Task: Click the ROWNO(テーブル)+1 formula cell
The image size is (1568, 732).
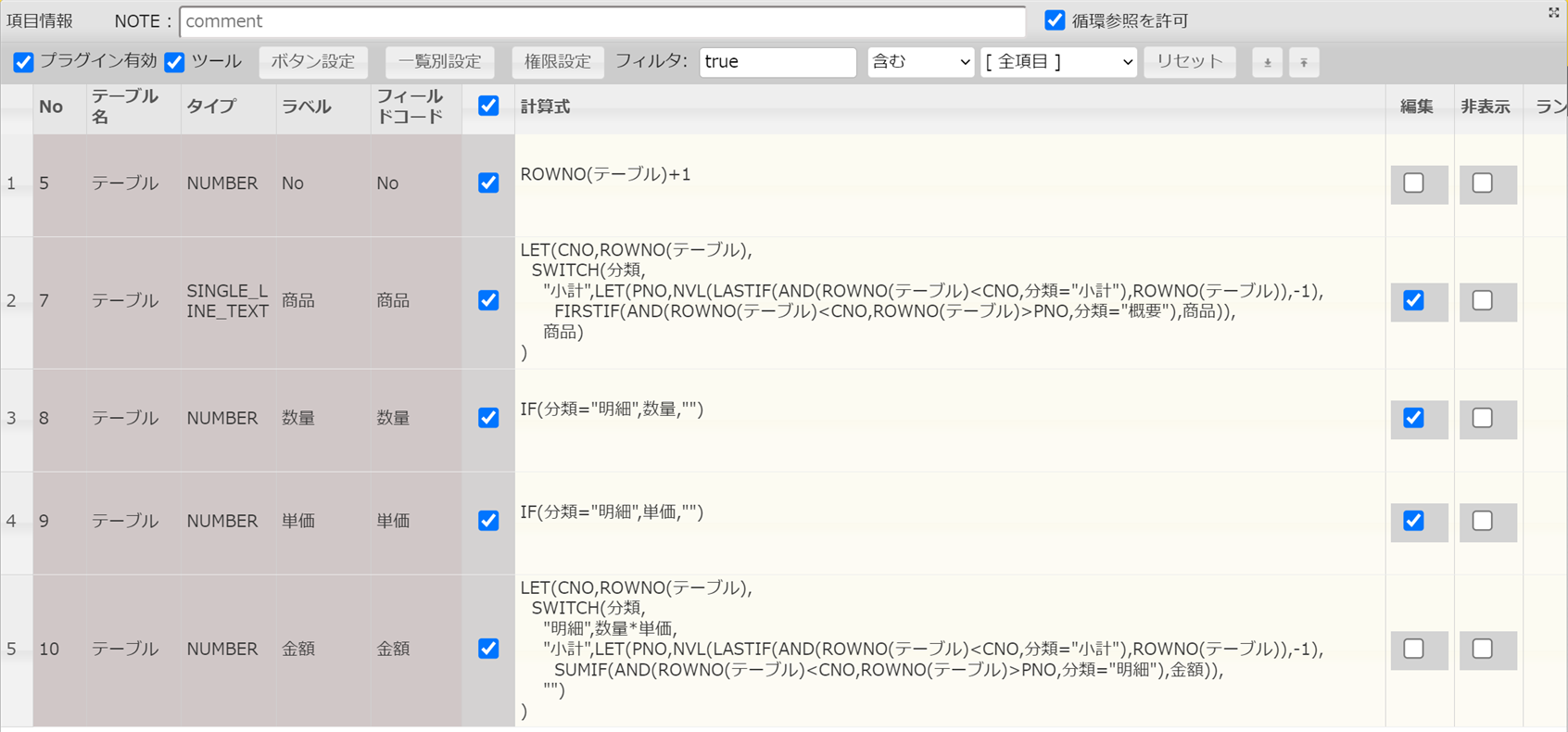Action: (x=950, y=185)
